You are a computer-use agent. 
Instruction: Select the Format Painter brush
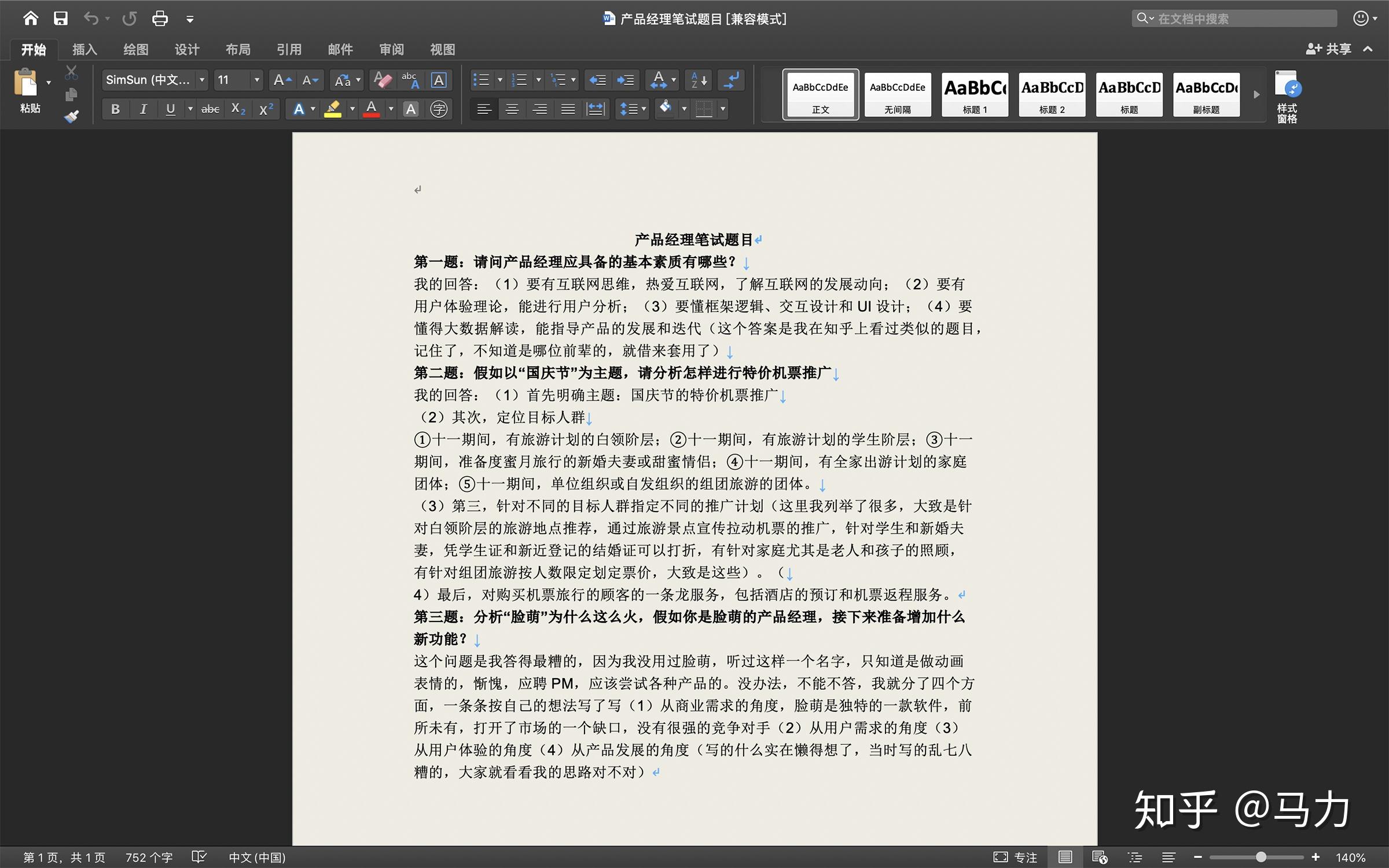(71, 116)
